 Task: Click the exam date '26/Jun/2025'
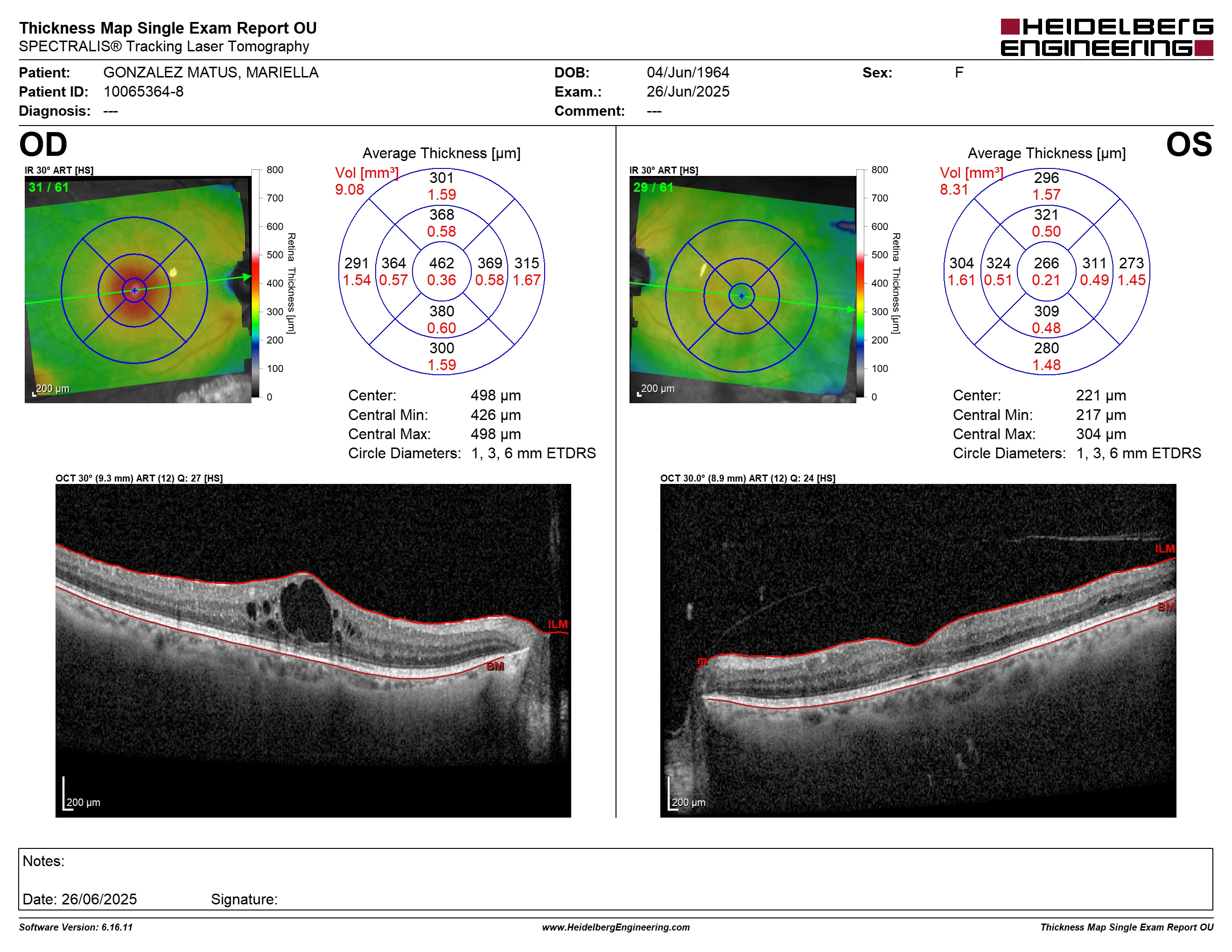click(688, 91)
